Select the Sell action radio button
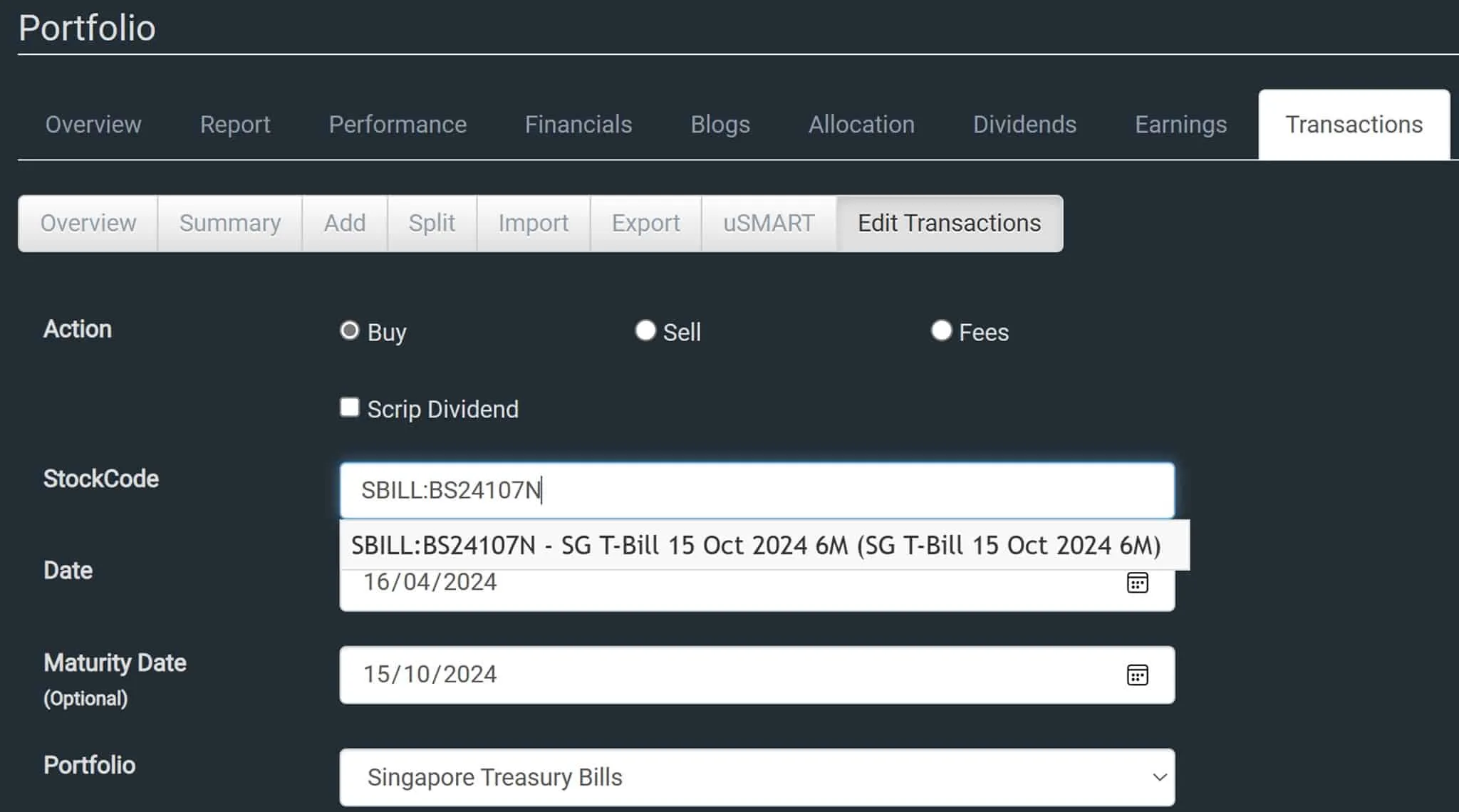This screenshot has width=1459, height=812. coord(645,331)
